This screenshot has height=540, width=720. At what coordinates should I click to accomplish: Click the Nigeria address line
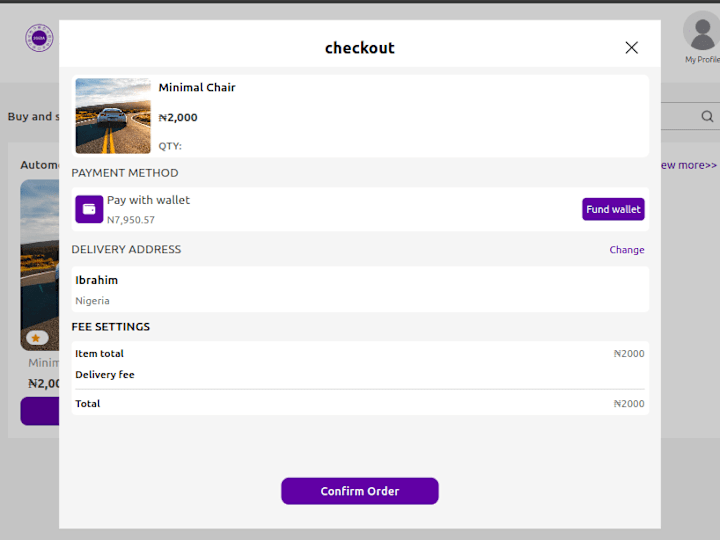tap(92, 301)
